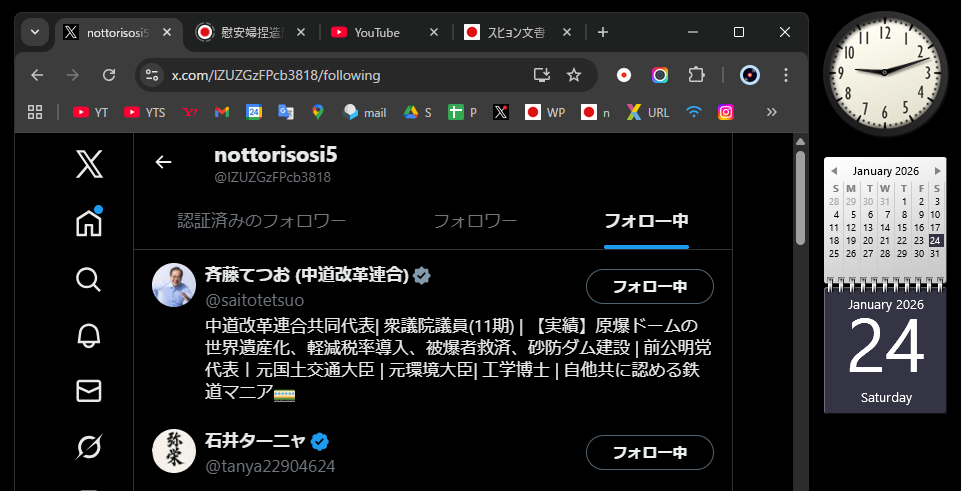Switch to the フォロワー tab
Screen dimensions: 961x491
point(475,221)
